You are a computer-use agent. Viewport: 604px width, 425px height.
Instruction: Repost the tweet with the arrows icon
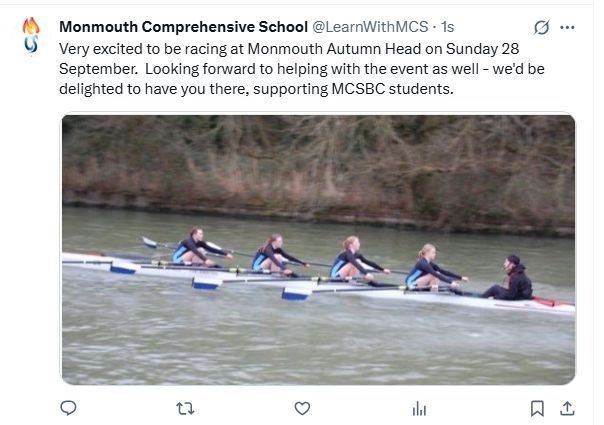[x=185, y=408]
